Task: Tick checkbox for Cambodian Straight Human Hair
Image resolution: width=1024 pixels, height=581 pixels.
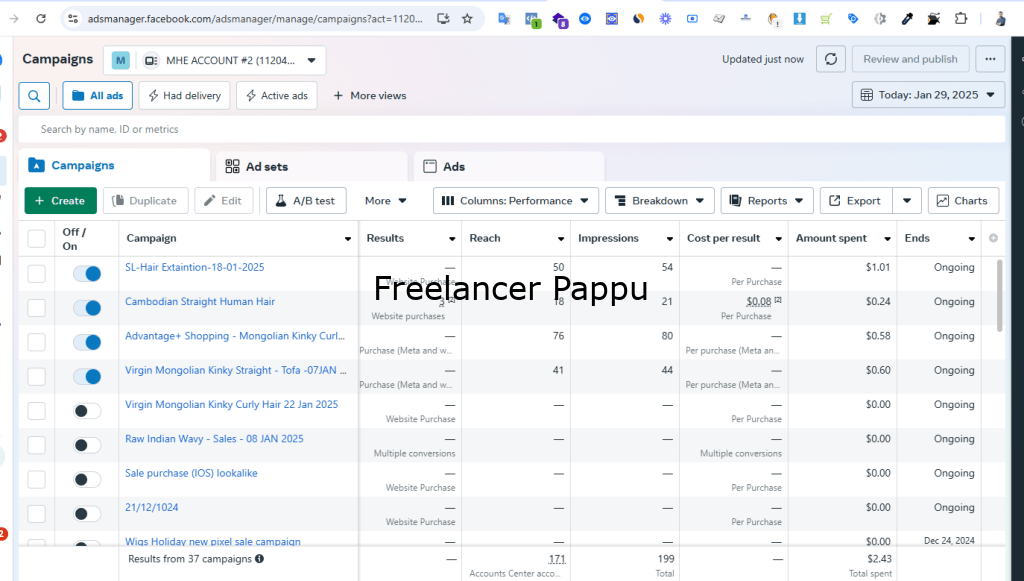Action: (x=37, y=308)
